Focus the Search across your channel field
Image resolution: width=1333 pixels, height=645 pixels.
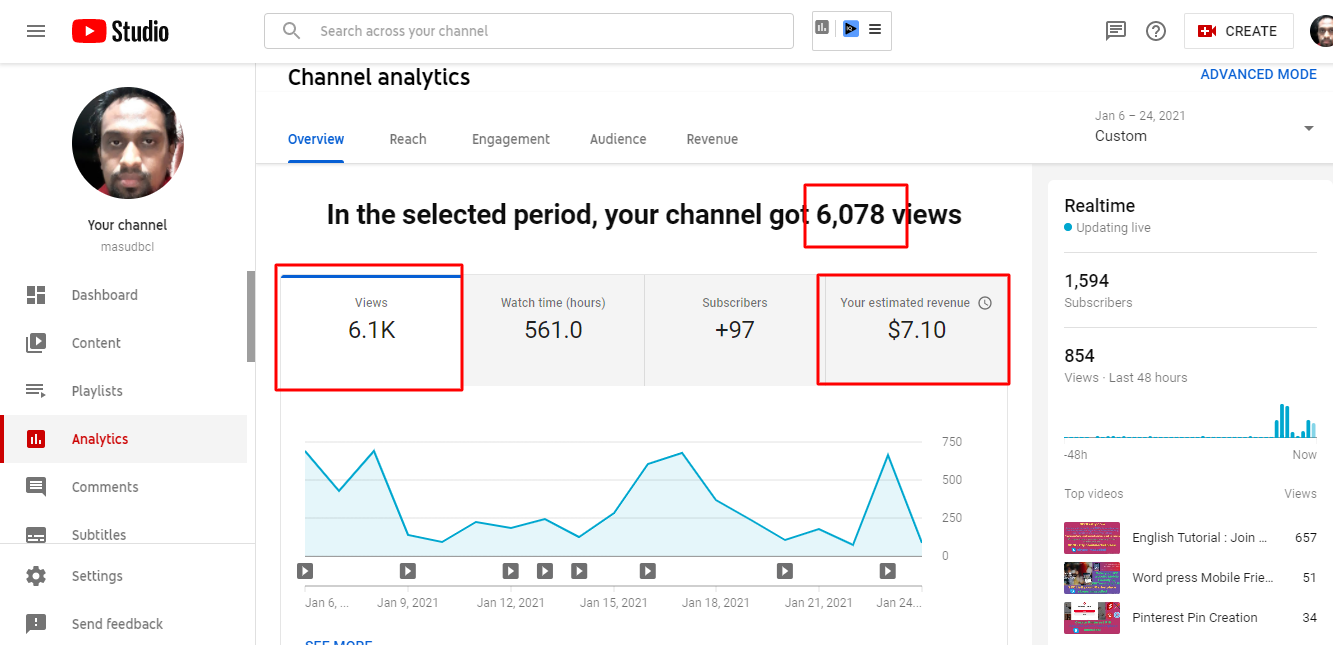[529, 31]
